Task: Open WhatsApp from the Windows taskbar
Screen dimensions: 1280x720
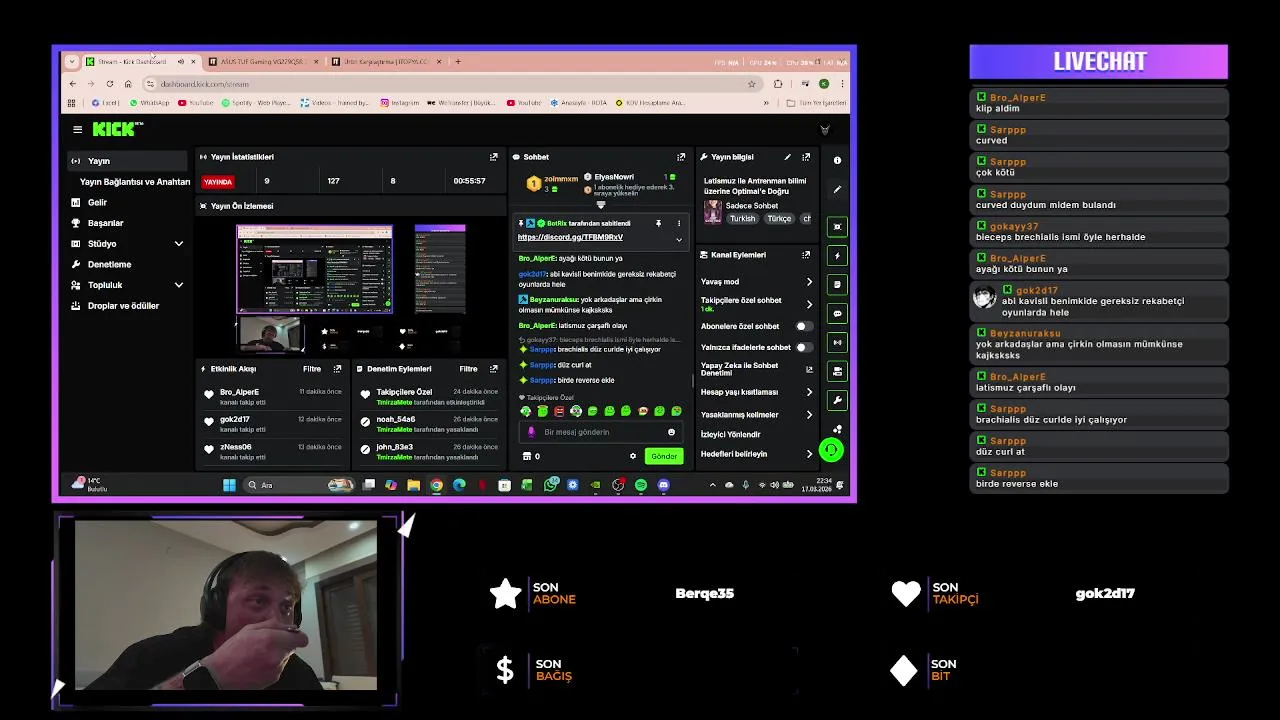Action: pyautogui.click(x=551, y=485)
